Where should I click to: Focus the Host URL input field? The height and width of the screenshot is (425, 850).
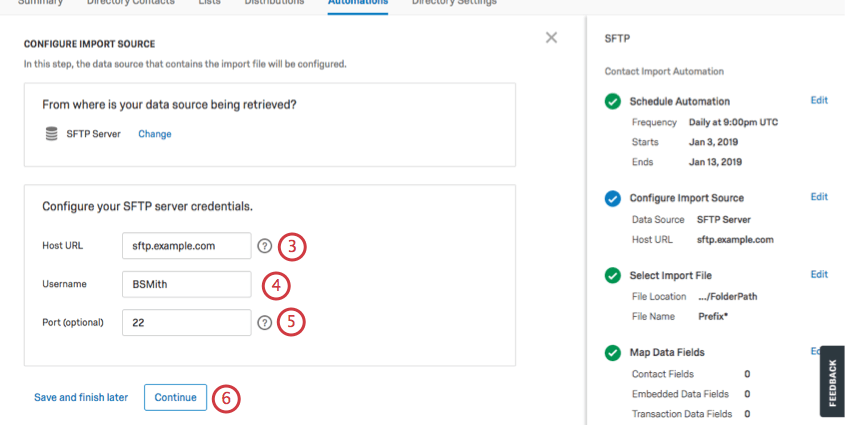pyautogui.click(x=186, y=246)
